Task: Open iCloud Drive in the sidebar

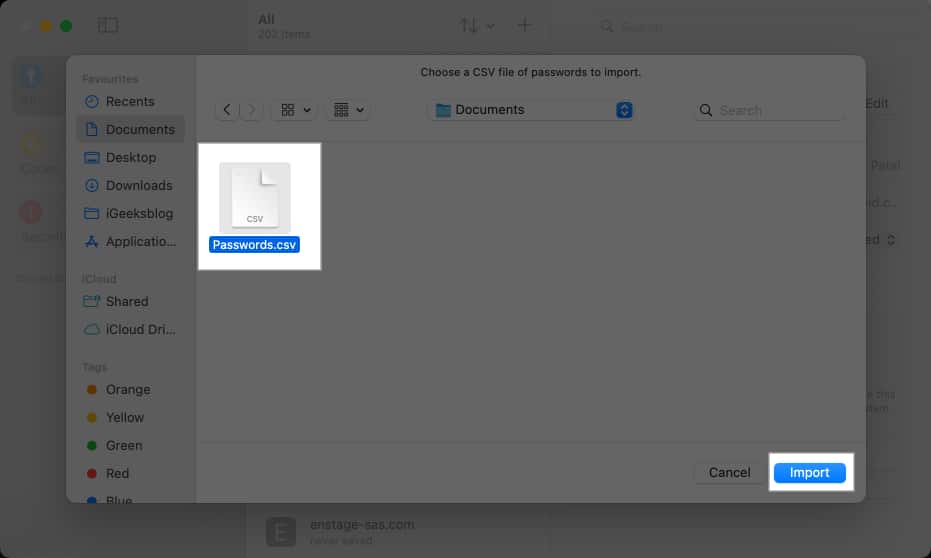Action: (x=130, y=329)
